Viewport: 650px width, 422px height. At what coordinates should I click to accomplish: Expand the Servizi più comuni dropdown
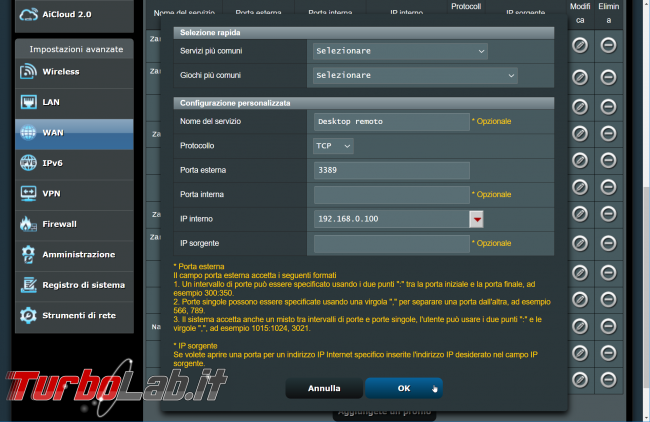click(400, 51)
